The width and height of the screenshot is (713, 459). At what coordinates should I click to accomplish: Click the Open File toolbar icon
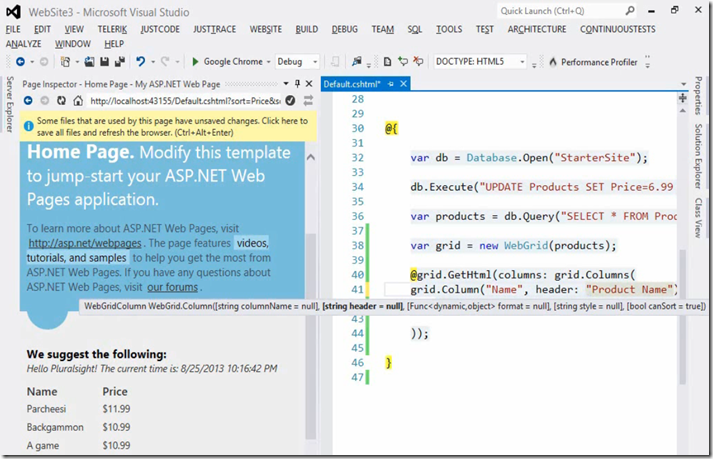[90, 61]
